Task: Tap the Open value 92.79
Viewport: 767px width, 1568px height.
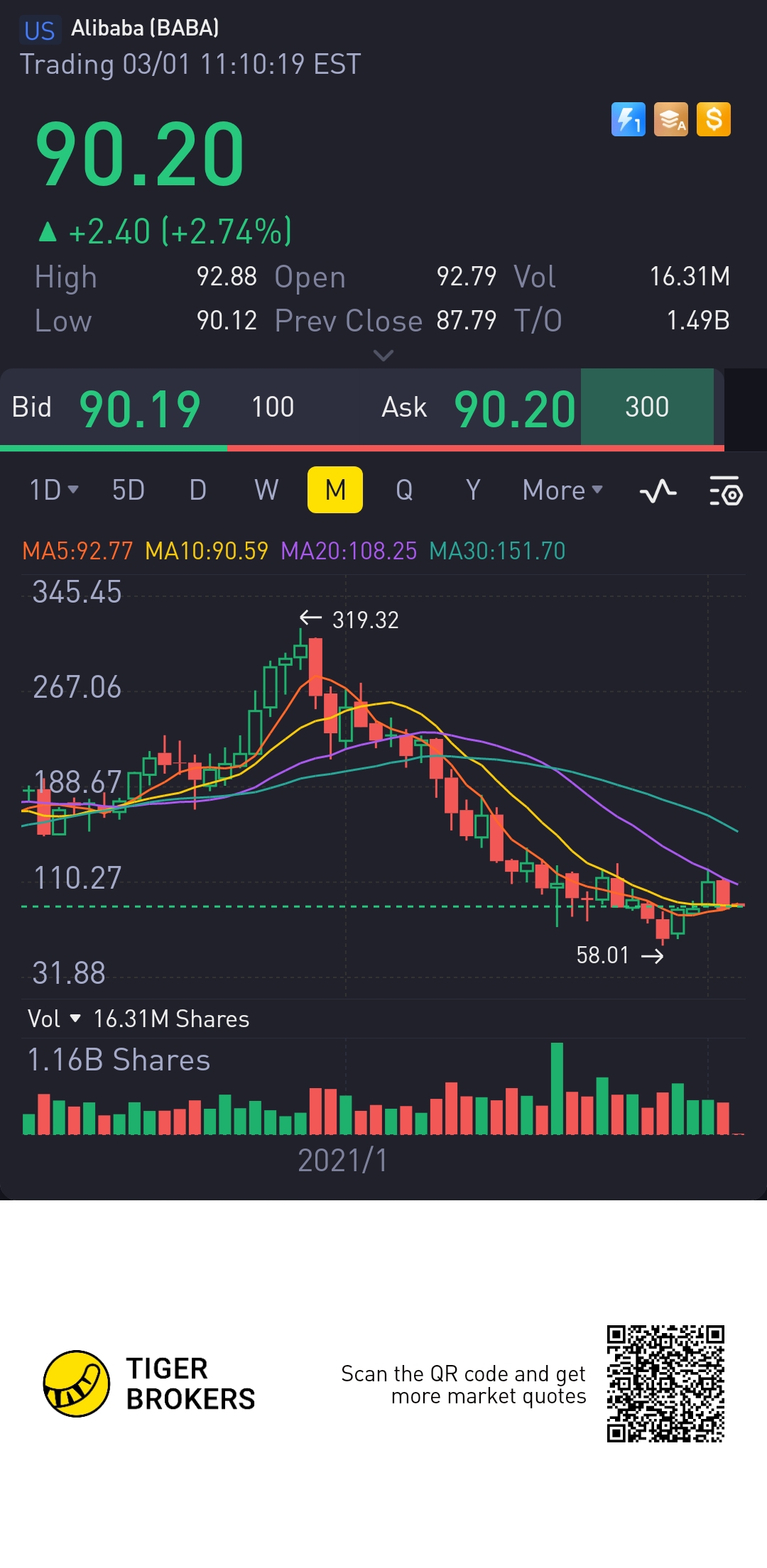Action: (x=467, y=276)
